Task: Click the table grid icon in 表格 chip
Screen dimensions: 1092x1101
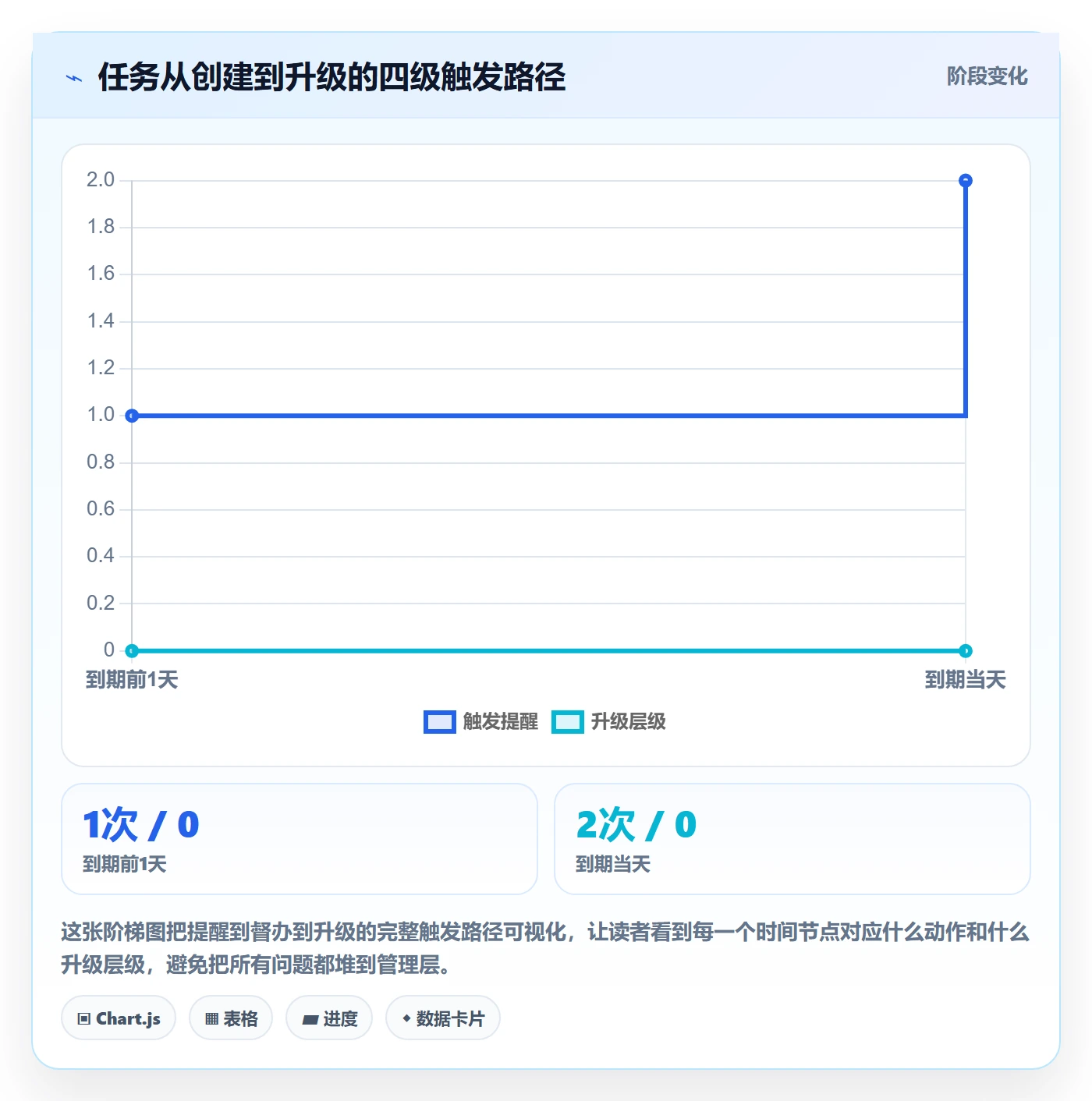Action: coord(211,1018)
